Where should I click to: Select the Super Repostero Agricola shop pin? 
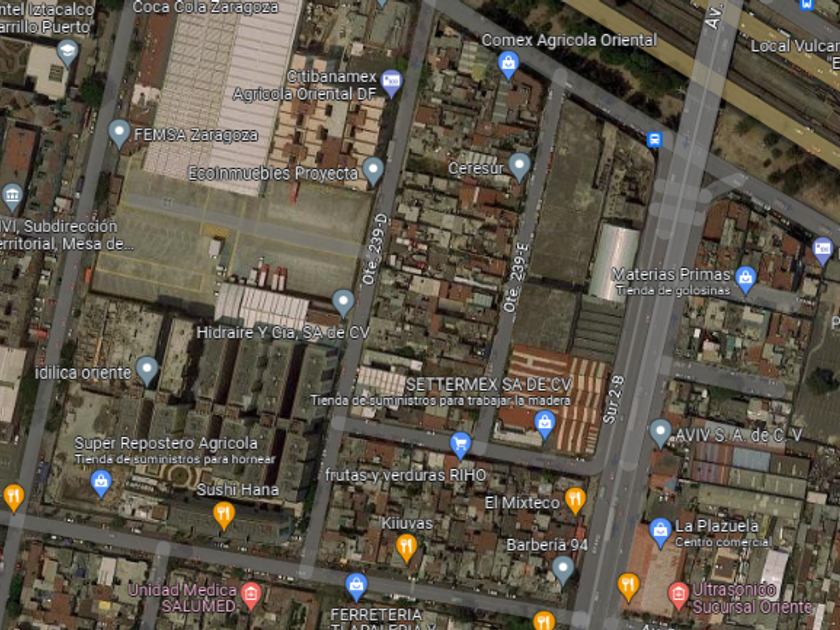point(101,484)
